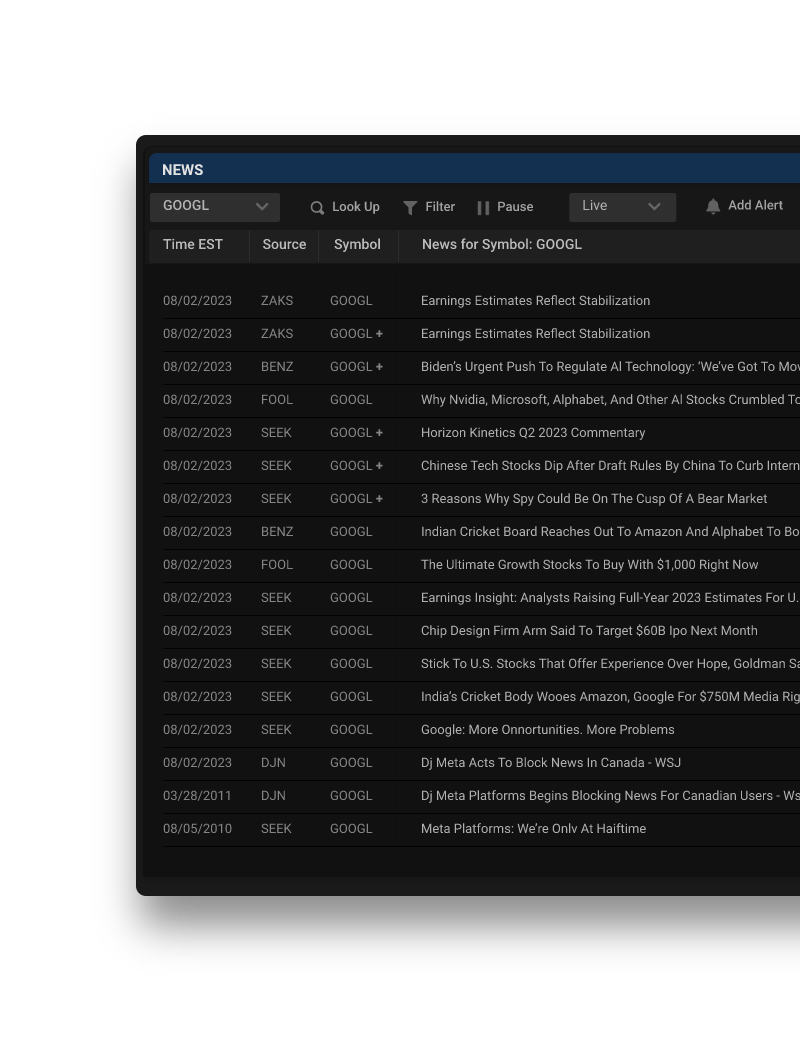The height and width of the screenshot is (1063, 800).
Task: Read Dj Meta Acts To Block News article
Action: 550,763
